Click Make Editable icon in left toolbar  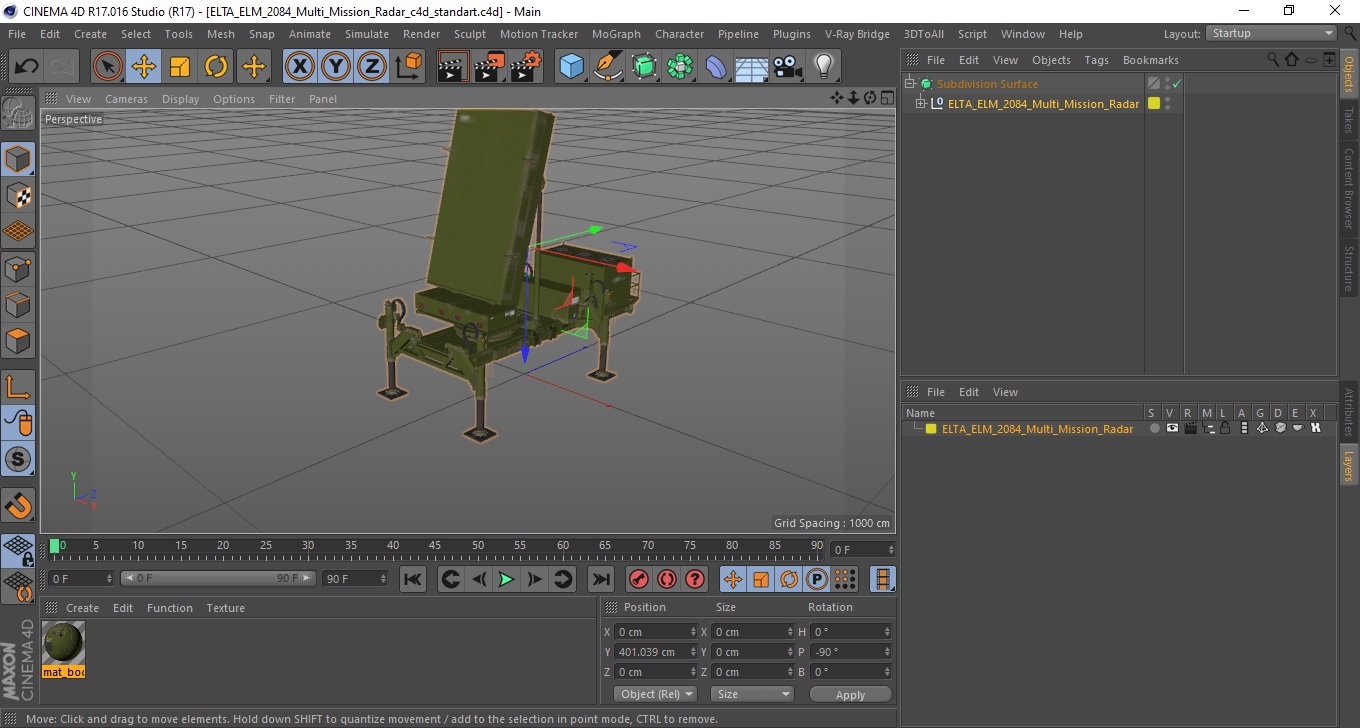pyautogui.click(x=18, y=114)
